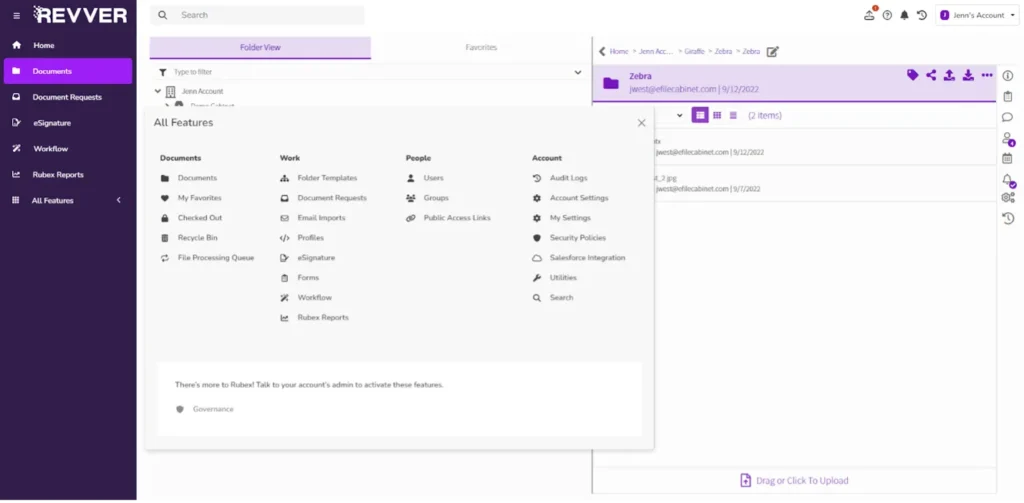Open the top bar notifications bell

(904, 15)
